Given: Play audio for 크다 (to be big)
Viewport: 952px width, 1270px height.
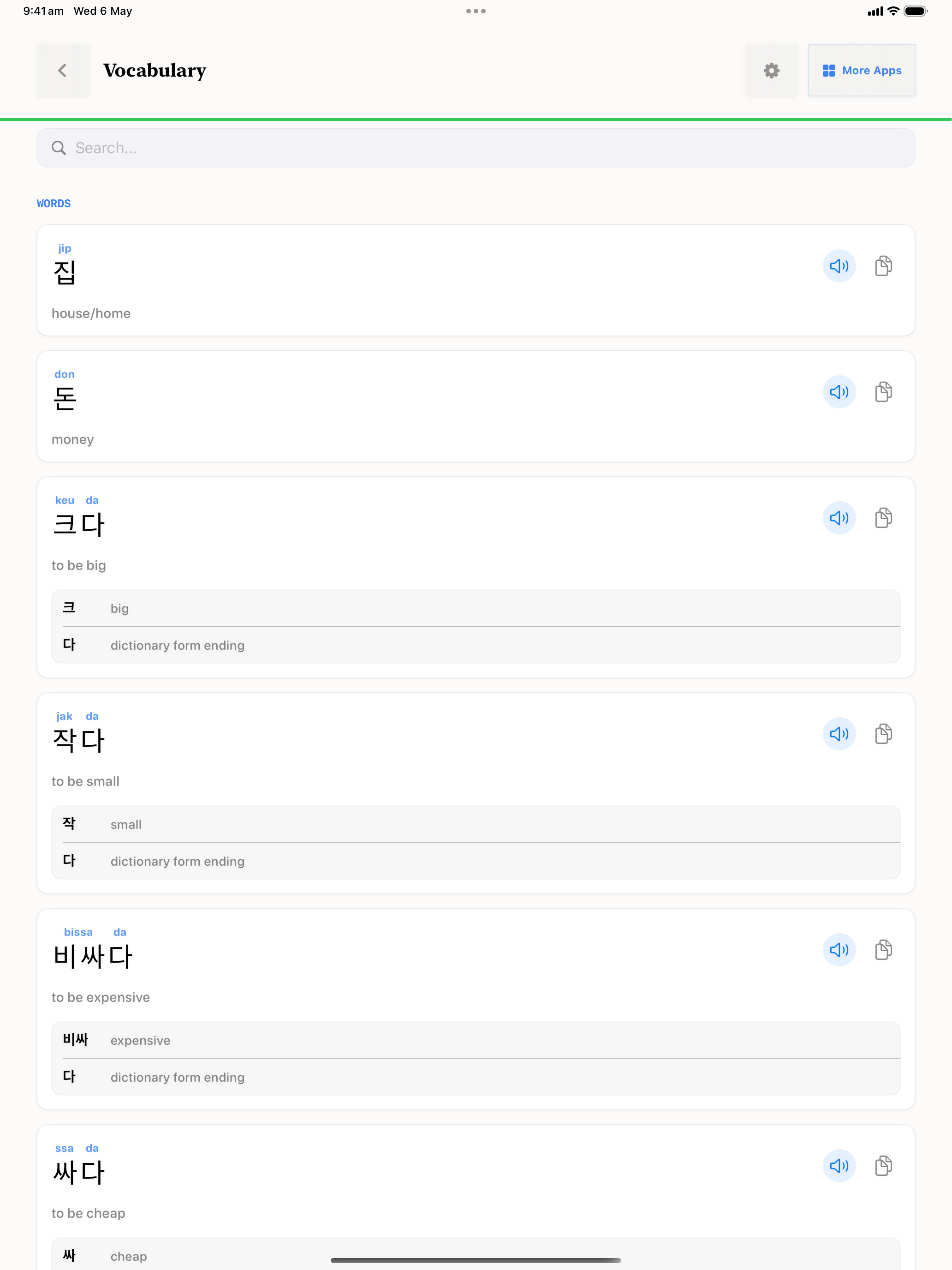Looking at the screenshot, I should point(839,518).
